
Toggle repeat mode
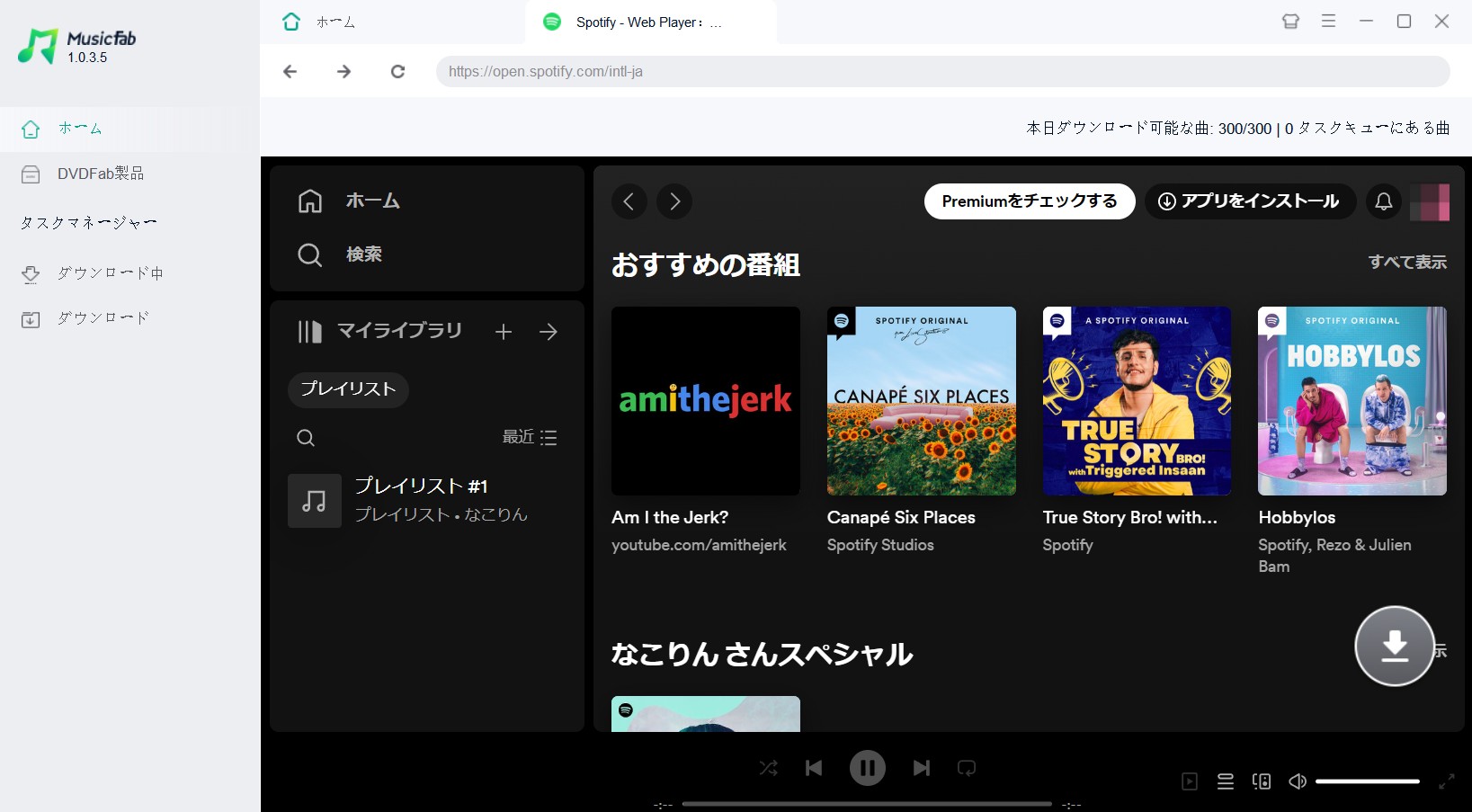click(x=967, y=768)
